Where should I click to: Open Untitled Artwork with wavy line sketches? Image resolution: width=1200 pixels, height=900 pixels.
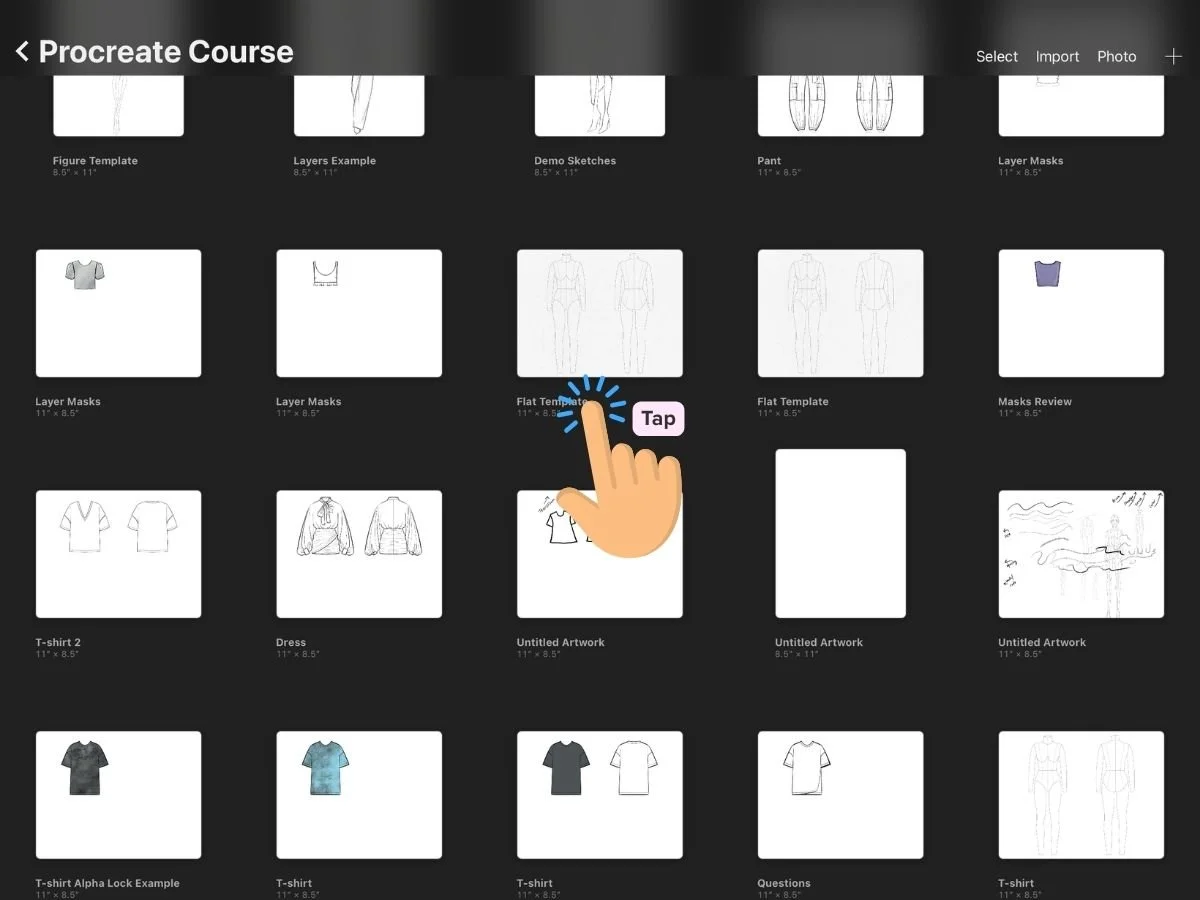pyautogui.click(x=1081, y=554)
